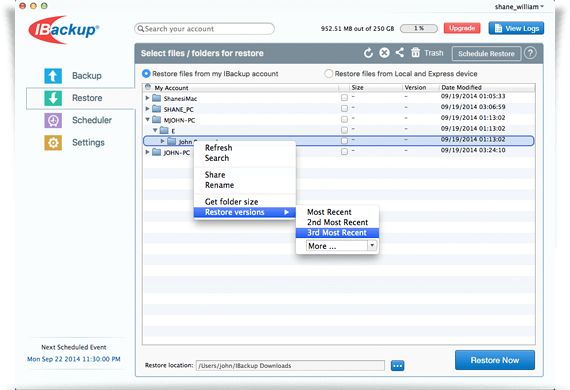
Task: Check the E folder row checkbox
Action: tap(344, 130)
